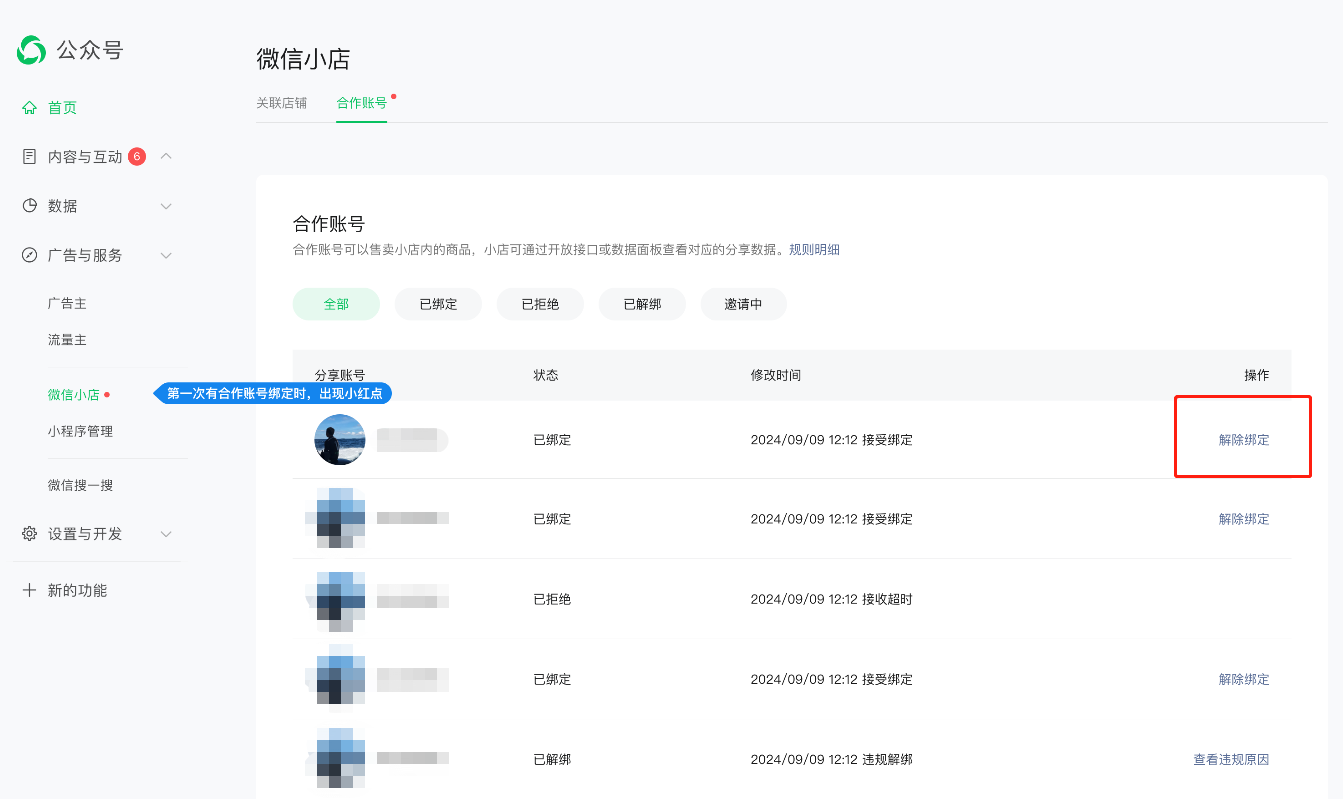Open the 规则明细 link
The width and height of the screenshot is (1343, 799).
pyautogui.click(x=814, y=250)
